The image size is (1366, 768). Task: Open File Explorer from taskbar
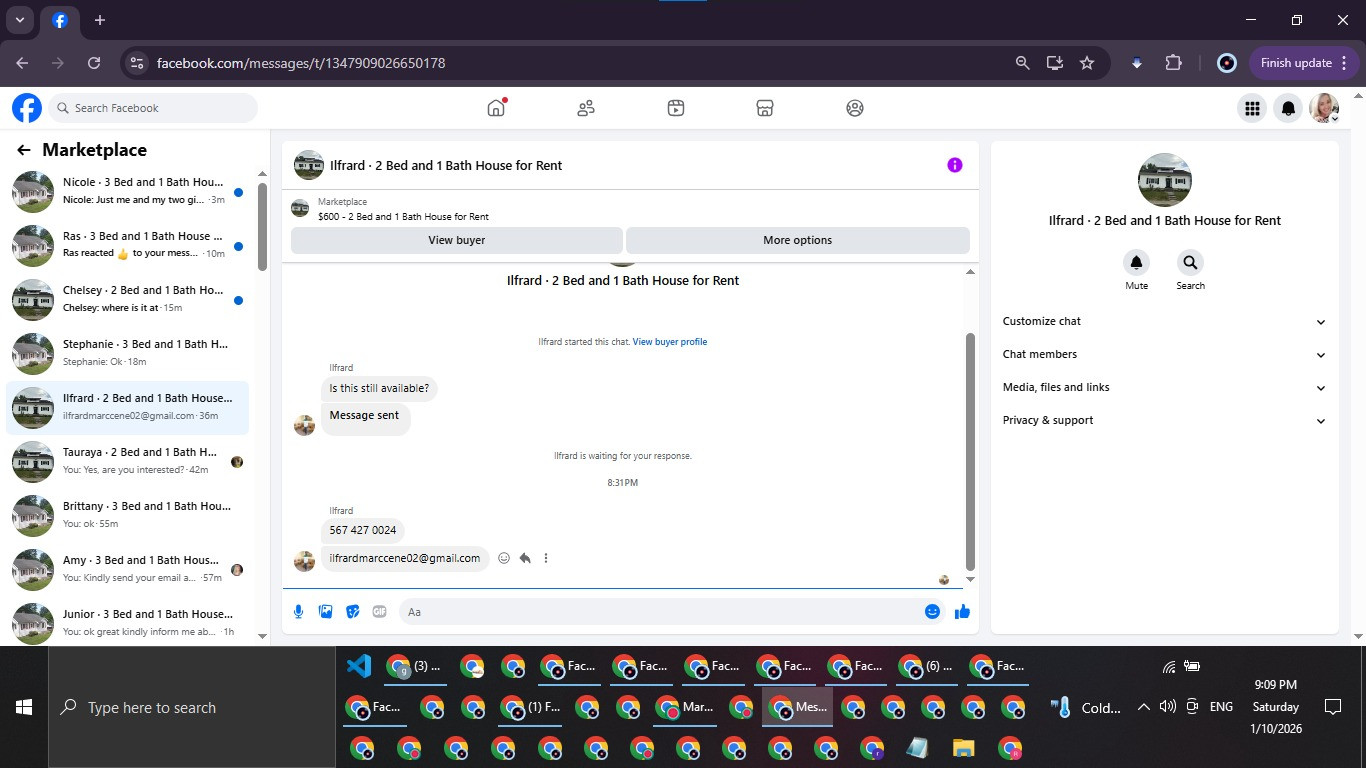pyautogui.click(x=963, y=748)
